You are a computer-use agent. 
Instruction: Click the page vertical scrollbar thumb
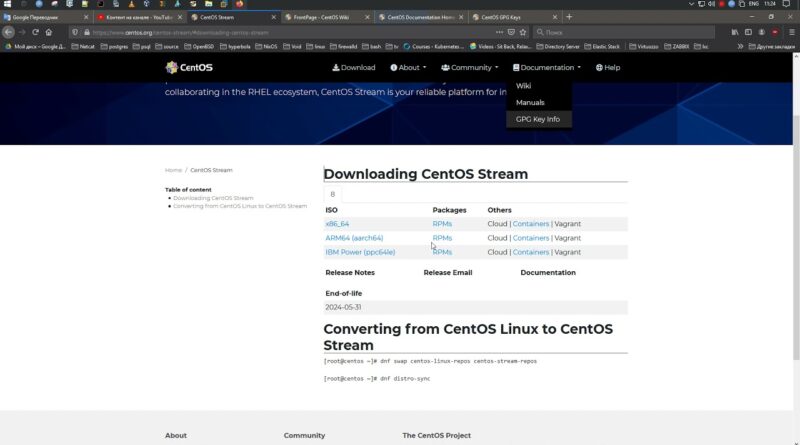[796, 237]
